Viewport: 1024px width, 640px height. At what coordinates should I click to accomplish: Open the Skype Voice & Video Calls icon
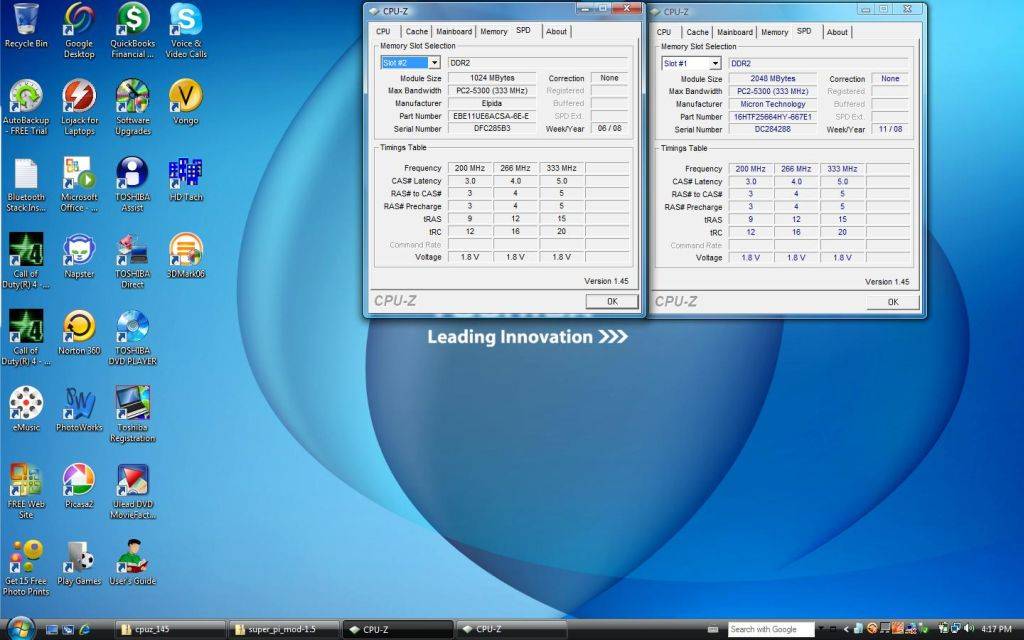[x=186, y=20]
